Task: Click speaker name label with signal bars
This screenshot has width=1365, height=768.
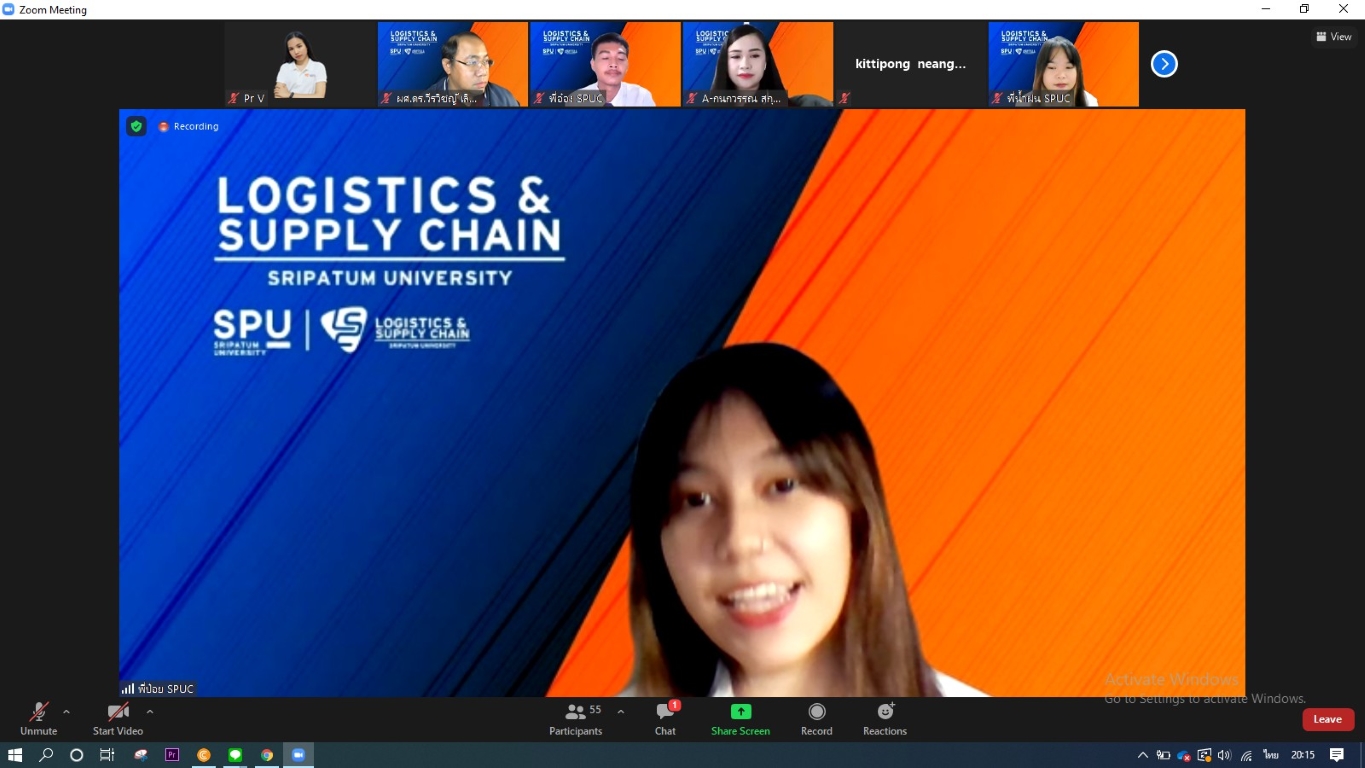Action: tap(158, 689)
